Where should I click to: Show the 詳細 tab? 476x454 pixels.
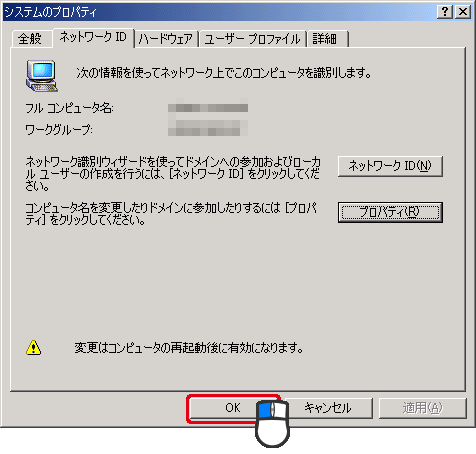(328, 39)
